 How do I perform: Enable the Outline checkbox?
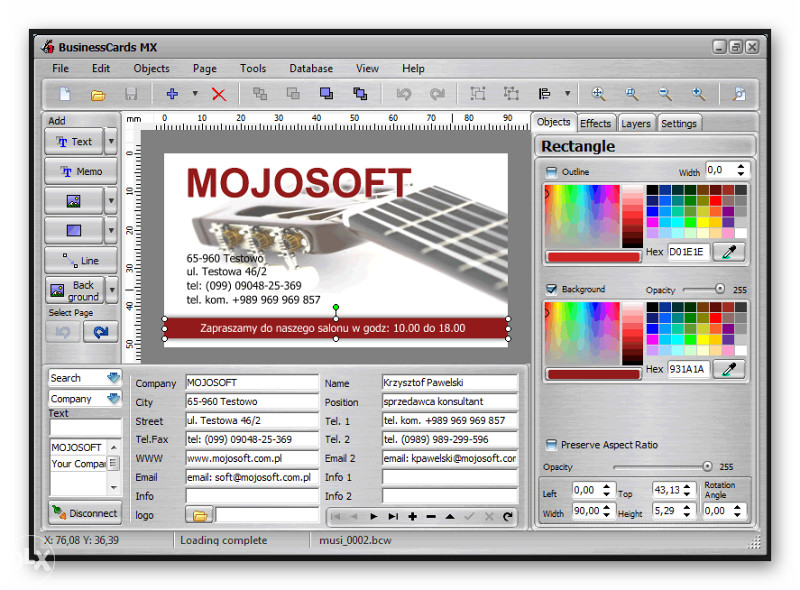click(x=552, y=172)
